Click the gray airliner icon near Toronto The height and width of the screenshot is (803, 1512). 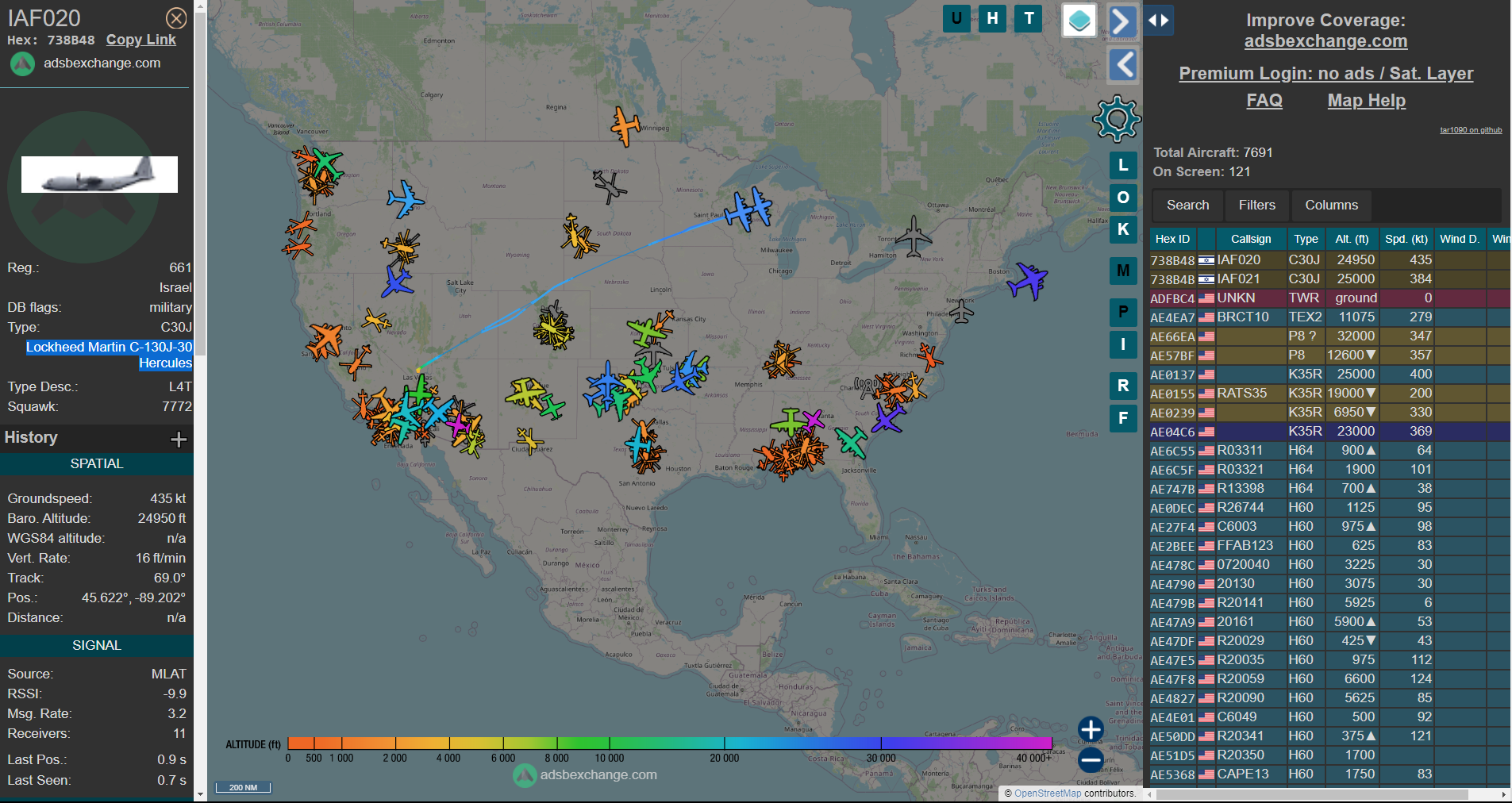tap(914, 236)
